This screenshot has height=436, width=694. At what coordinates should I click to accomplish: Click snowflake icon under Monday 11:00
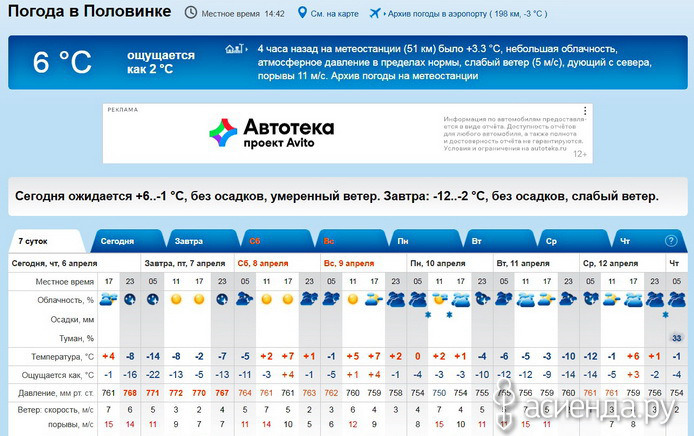449,315
